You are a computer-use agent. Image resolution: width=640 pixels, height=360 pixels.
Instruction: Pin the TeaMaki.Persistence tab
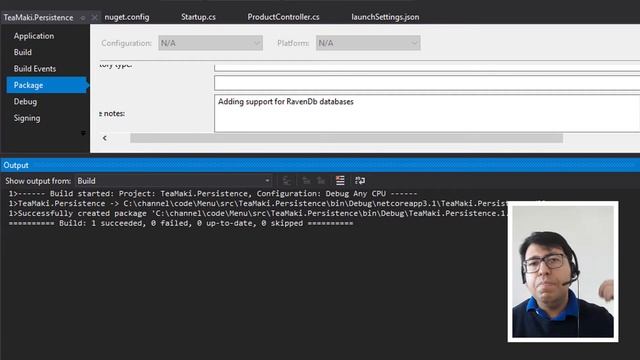(83, 18)
